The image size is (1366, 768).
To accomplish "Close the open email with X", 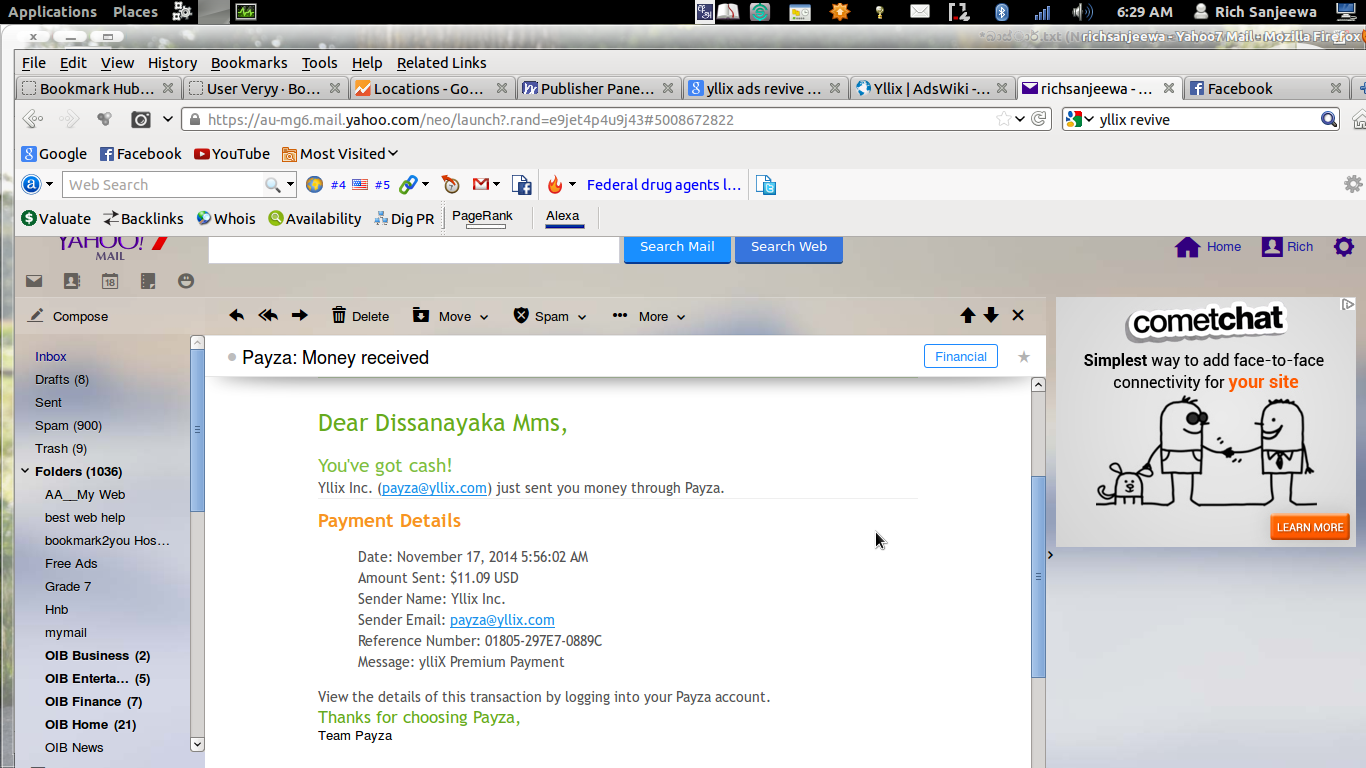I will coord(1018,316).
